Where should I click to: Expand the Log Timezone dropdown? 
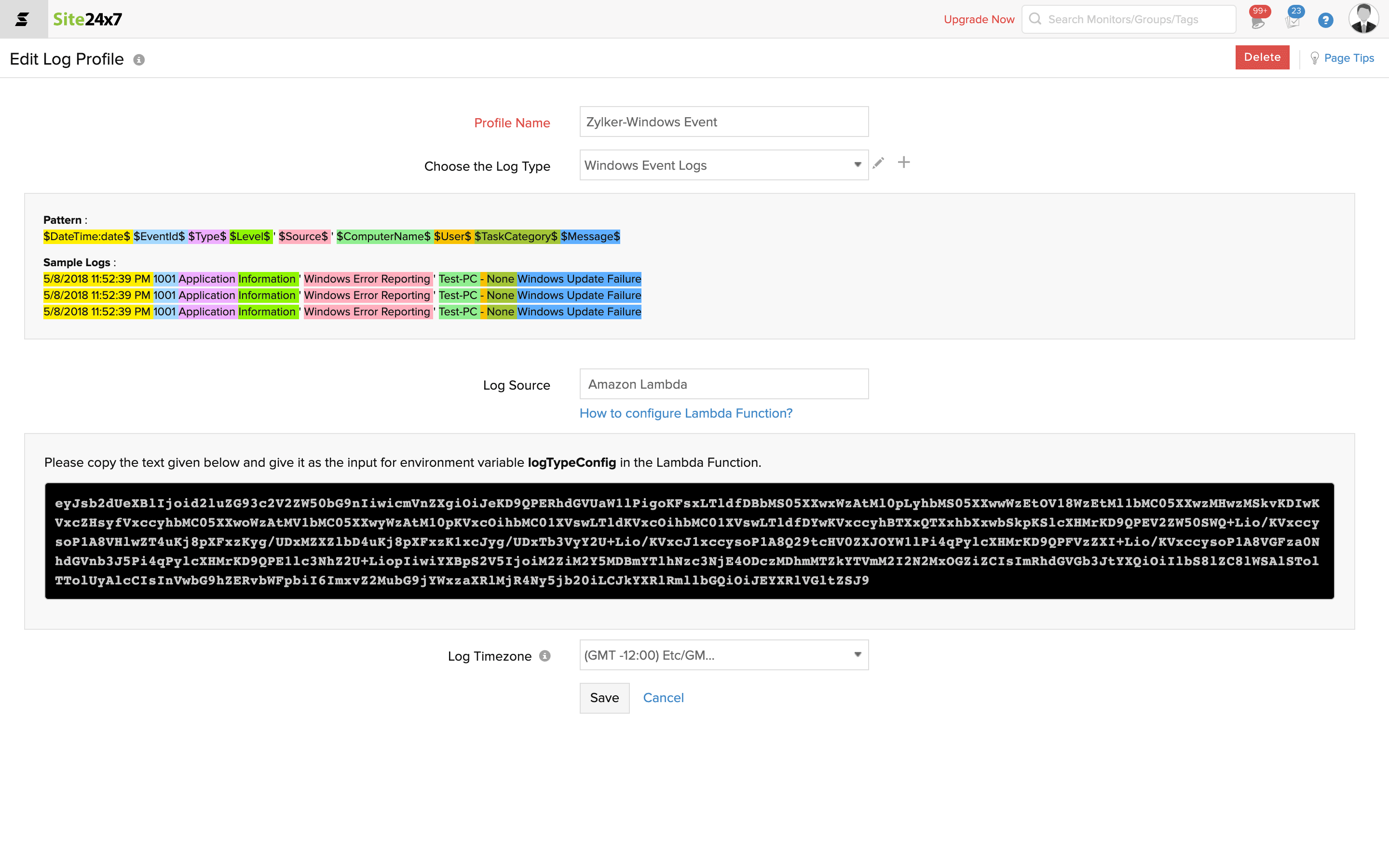pos(723,655)
